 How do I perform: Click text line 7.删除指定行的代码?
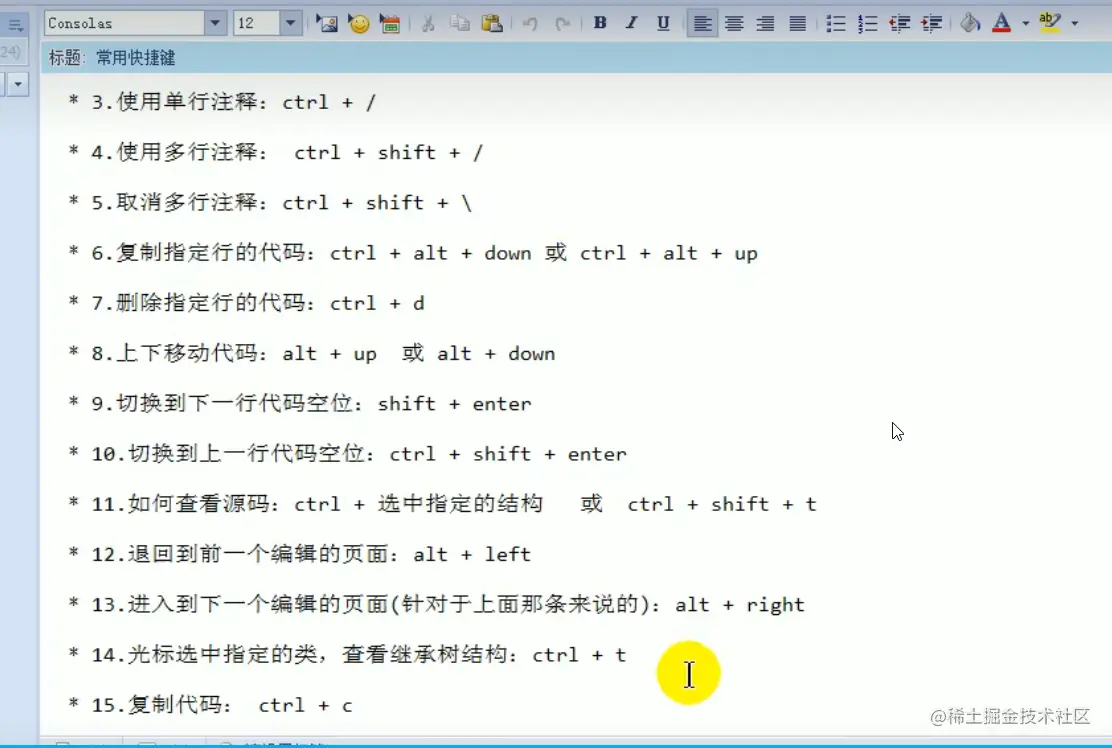(245, 303)
